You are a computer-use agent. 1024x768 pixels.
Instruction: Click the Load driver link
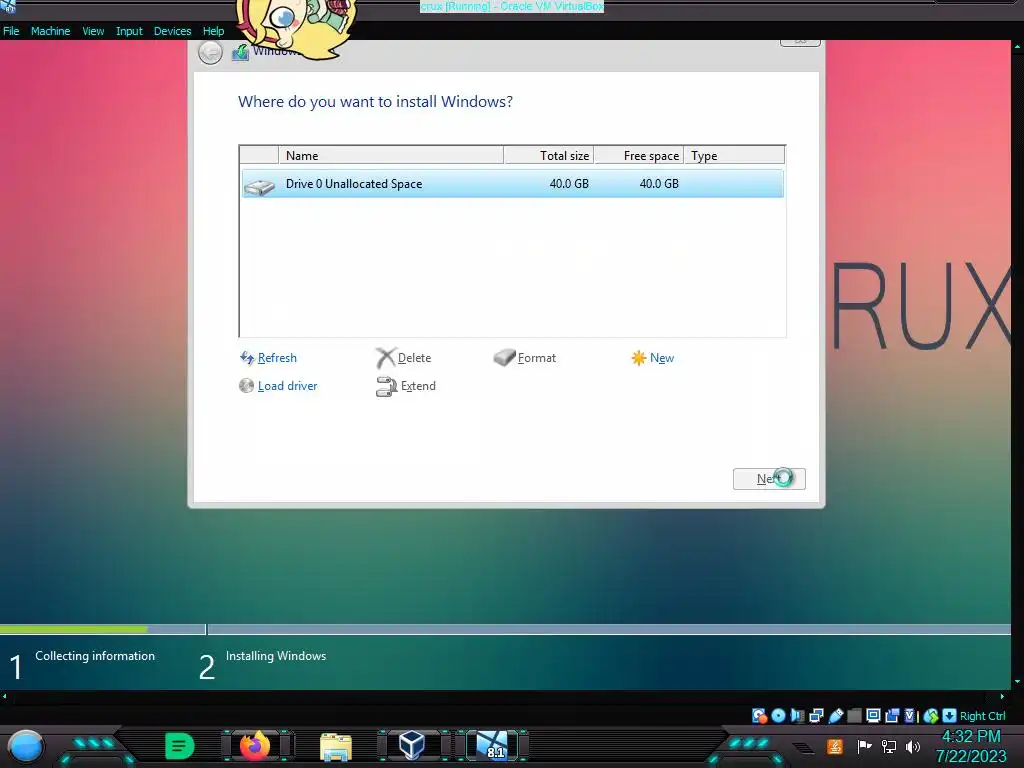287,386
